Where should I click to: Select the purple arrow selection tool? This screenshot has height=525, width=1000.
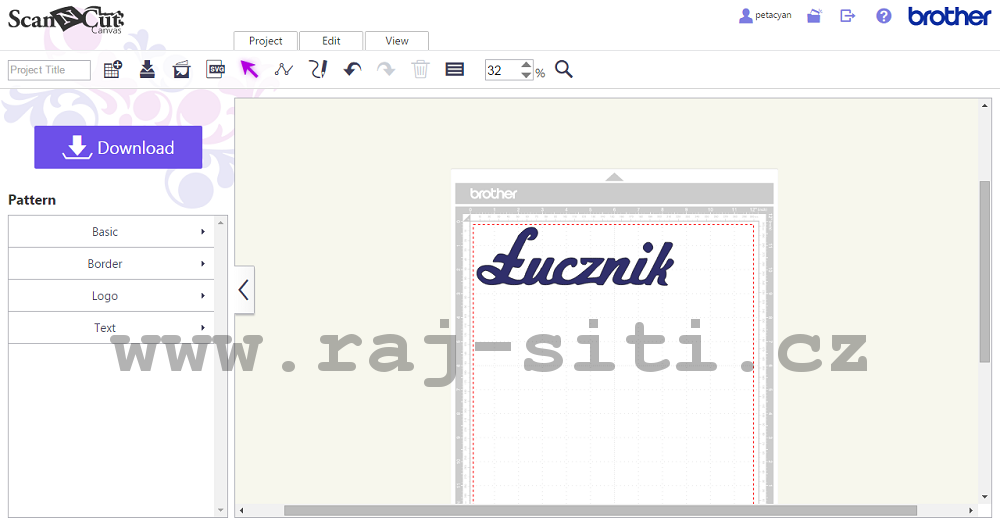click(x=249, y=70)
